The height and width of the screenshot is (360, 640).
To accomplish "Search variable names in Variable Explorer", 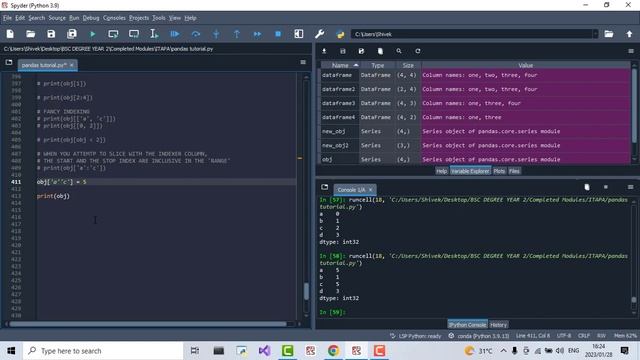I will (399, 51).
